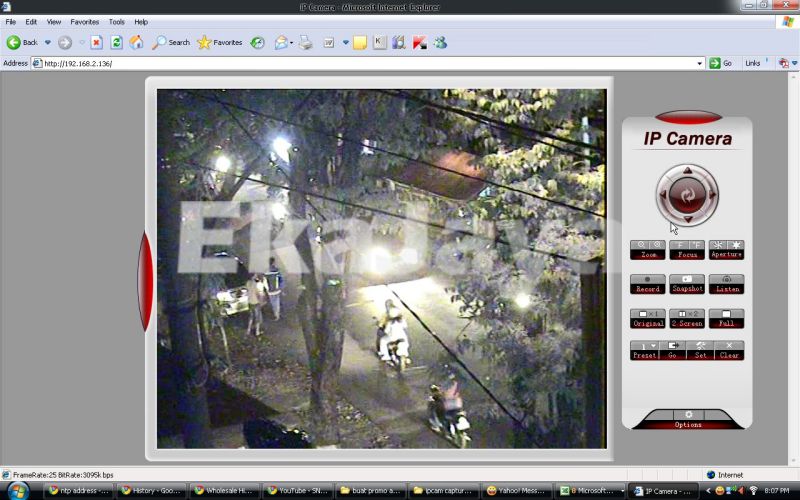Click the PTZ pan up arrow
Image resolution: width=800 pixels, height=500 pixels.
coord(687,171)
